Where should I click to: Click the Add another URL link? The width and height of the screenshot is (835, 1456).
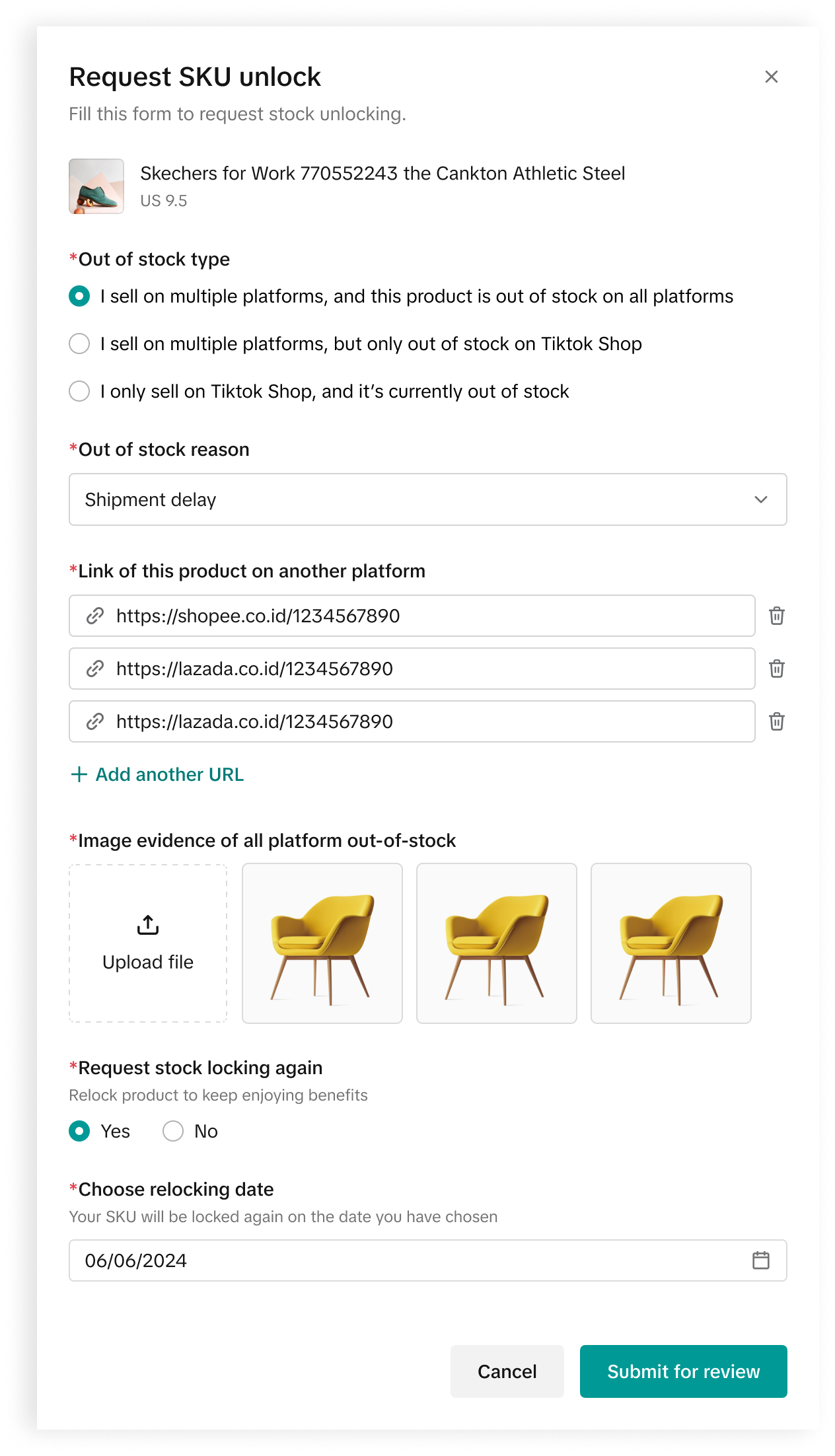(169, 774)
